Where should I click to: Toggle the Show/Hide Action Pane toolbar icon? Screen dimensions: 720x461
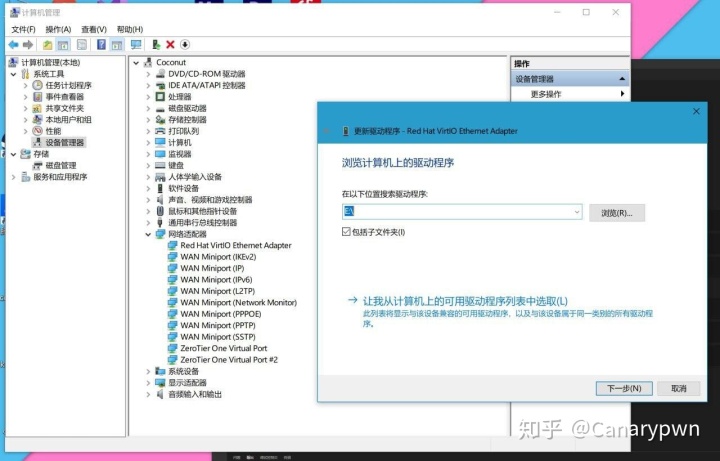117,45
